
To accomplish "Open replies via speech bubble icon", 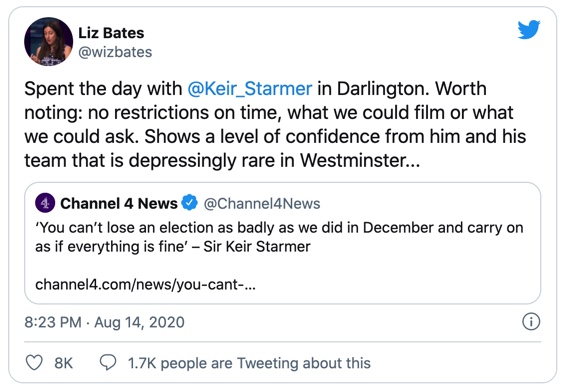I will click(x=108, y=362).
